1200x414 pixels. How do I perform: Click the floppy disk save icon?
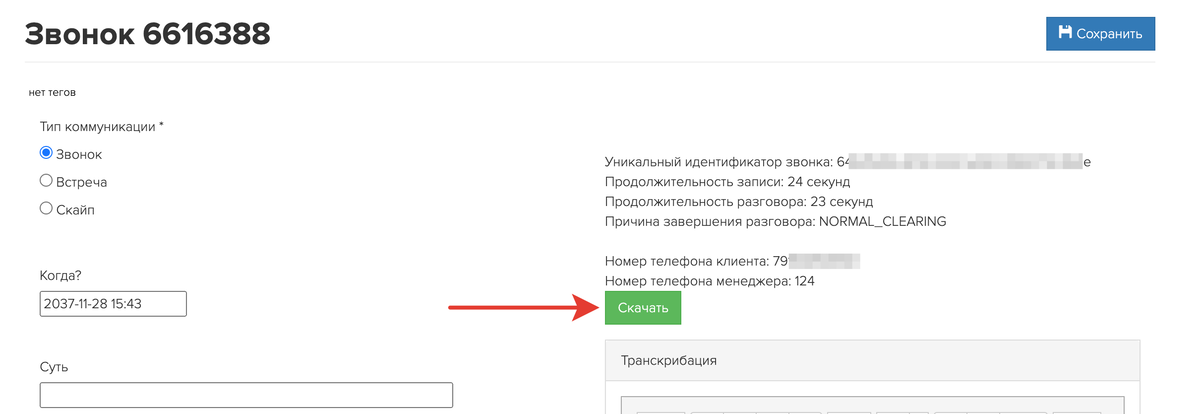coord(1065,33)
